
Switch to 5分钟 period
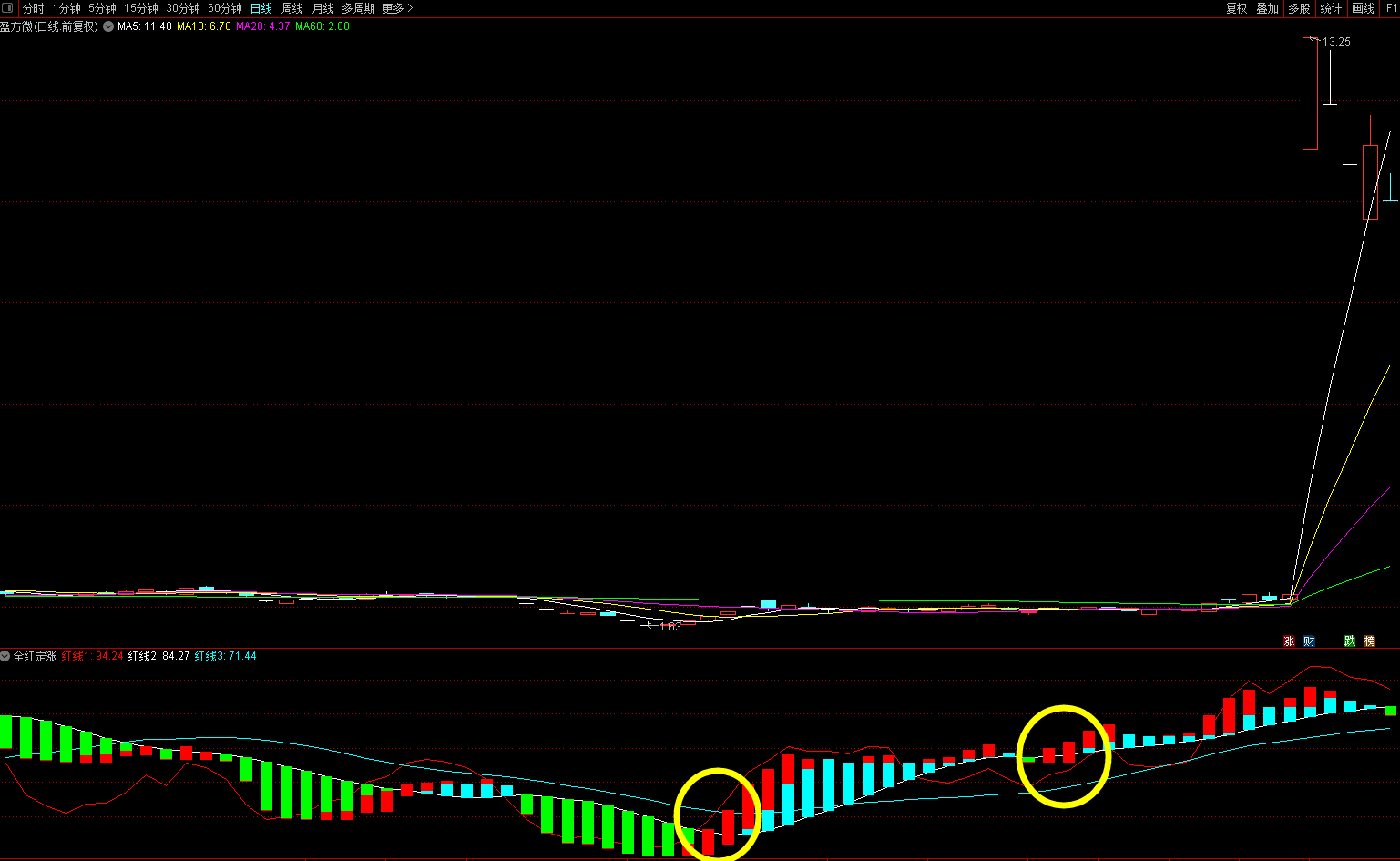[x=102, y=8]
